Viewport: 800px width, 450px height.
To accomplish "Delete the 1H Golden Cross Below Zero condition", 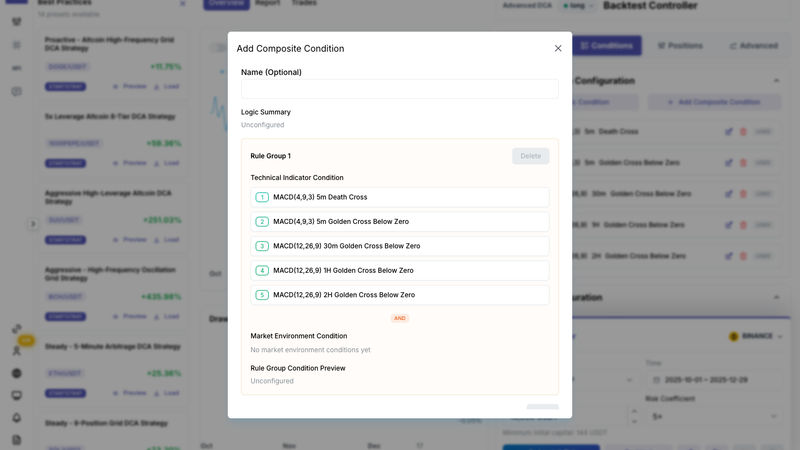I will click(x=743, y=225).
